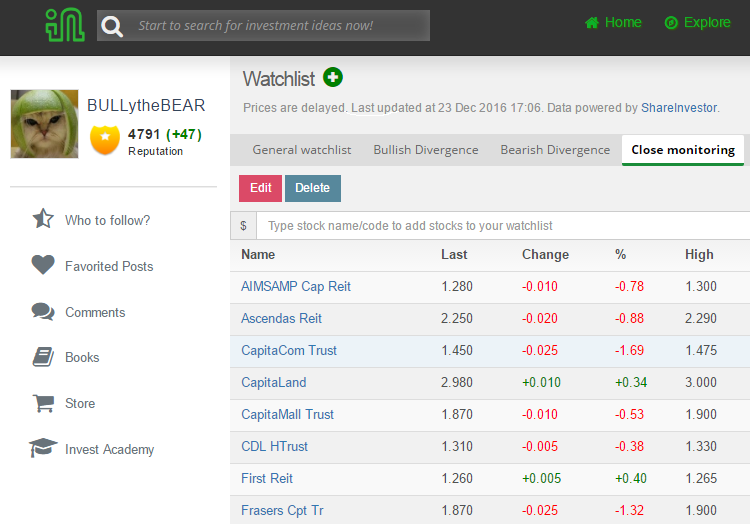Open AIMSAMP Cap Reit stock link

click(x=296, y=286)
